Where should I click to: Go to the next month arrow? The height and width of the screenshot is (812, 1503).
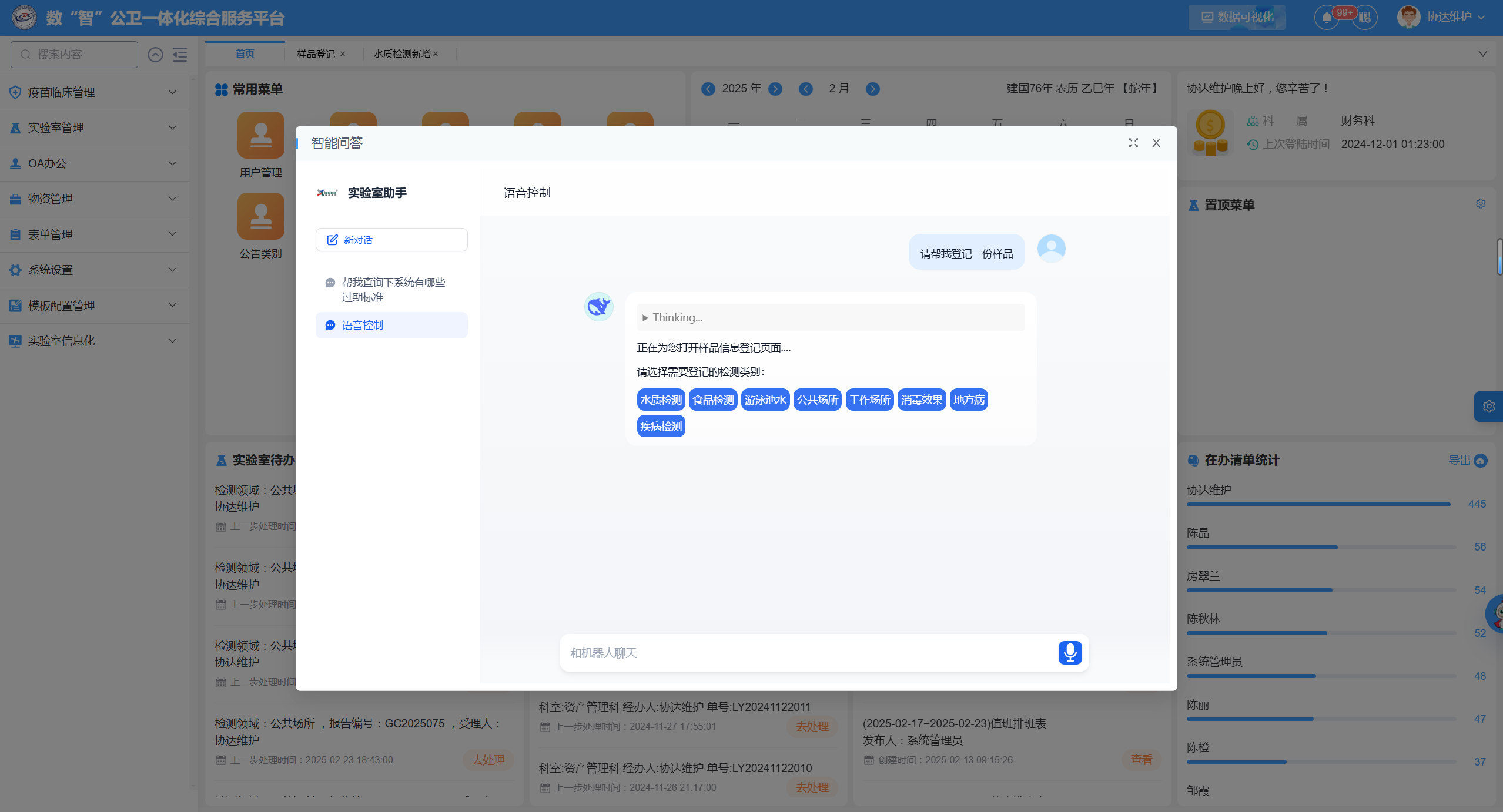[872, 89]
